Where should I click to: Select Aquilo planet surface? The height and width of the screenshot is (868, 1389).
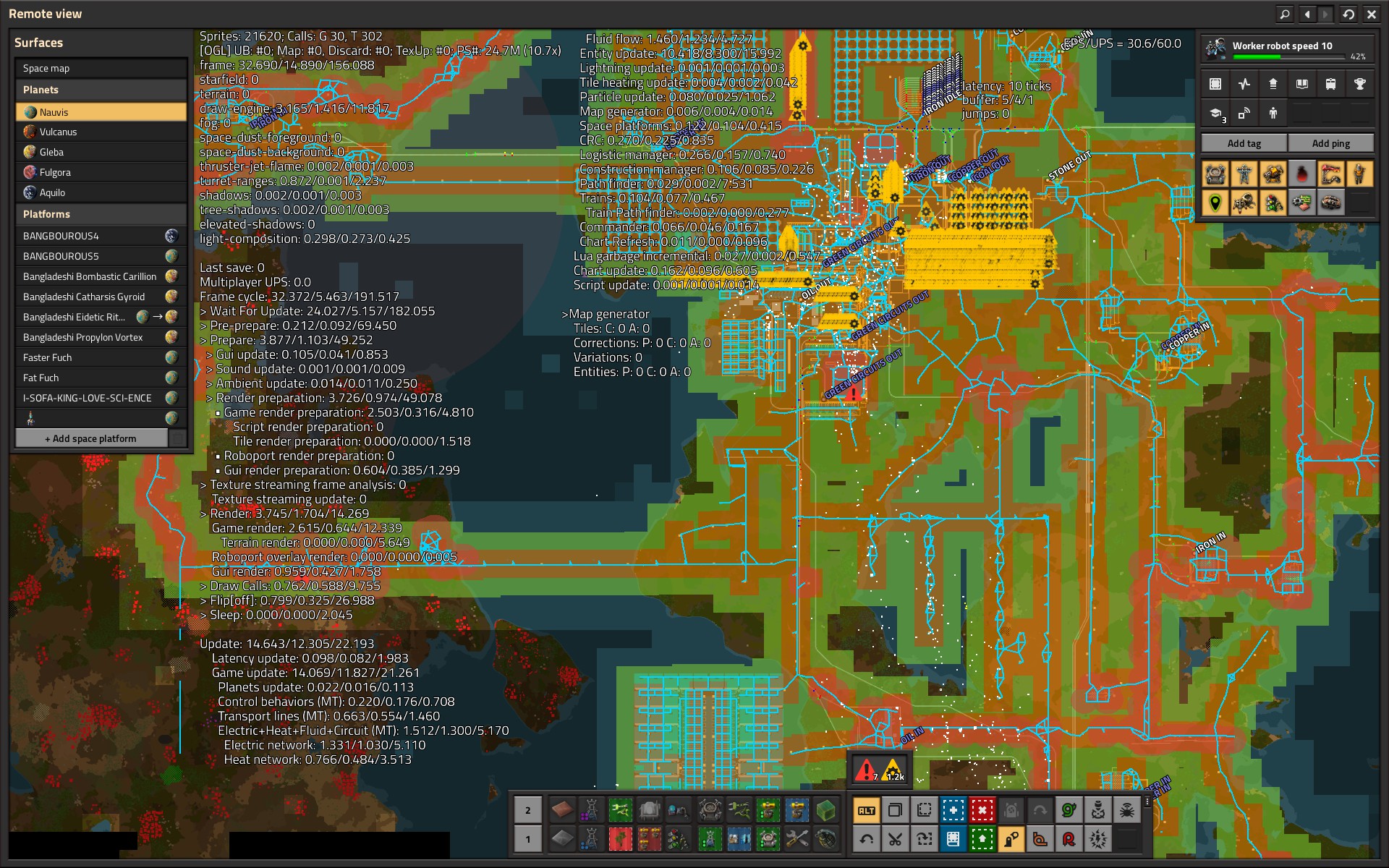coord(101,192)
